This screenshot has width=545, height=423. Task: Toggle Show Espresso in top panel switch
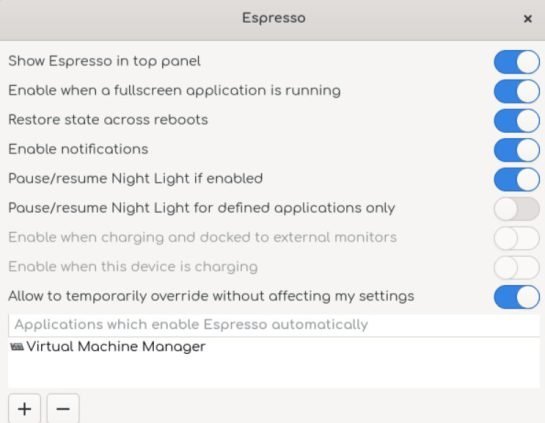(x=516, y=62)
